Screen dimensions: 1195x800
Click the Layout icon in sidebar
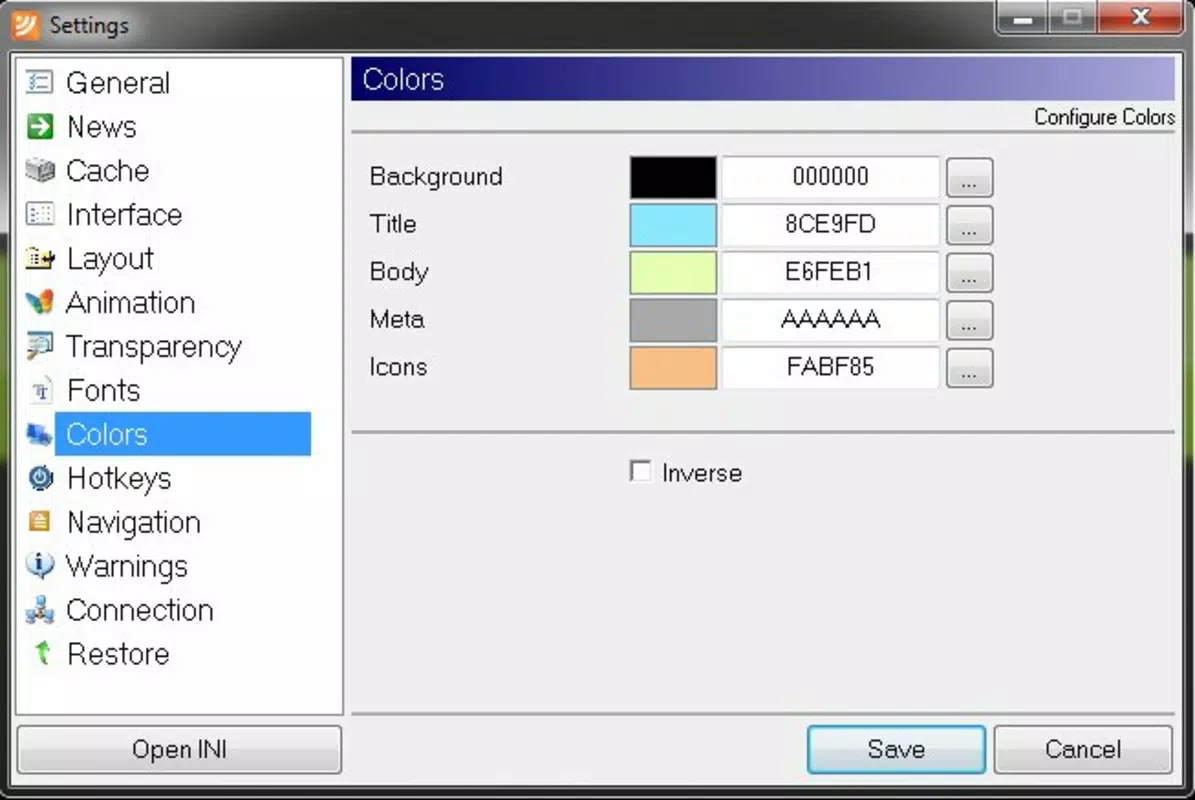click(40, 258)
